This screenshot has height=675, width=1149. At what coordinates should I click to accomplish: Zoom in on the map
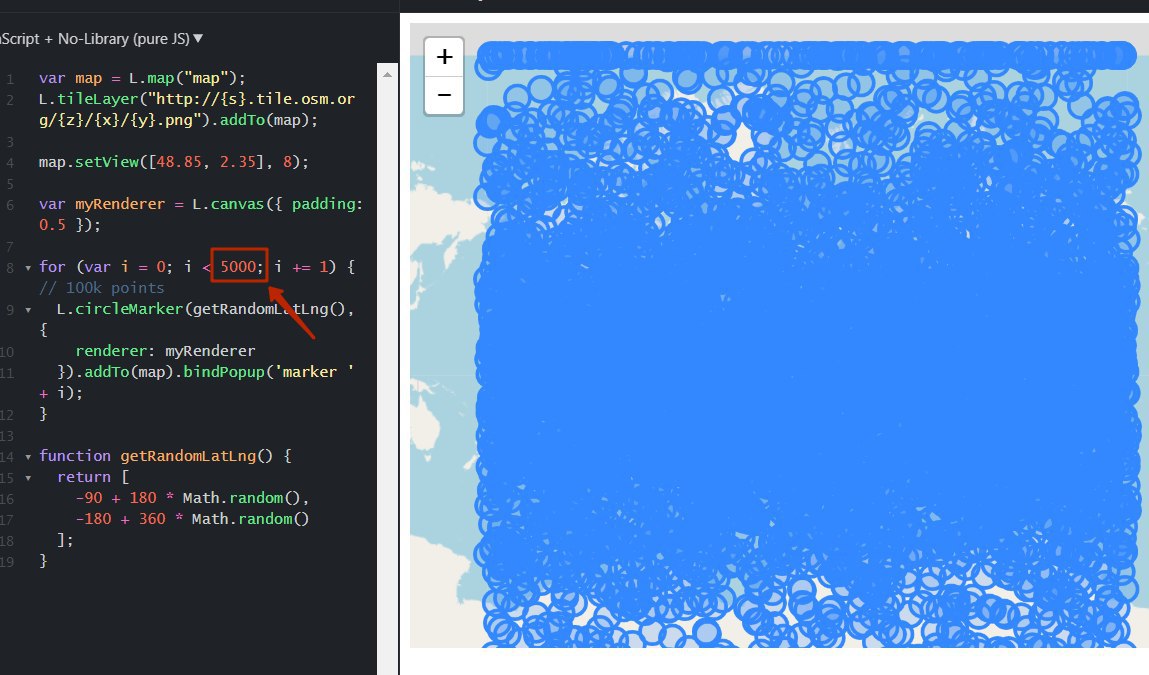pos(444,57)
